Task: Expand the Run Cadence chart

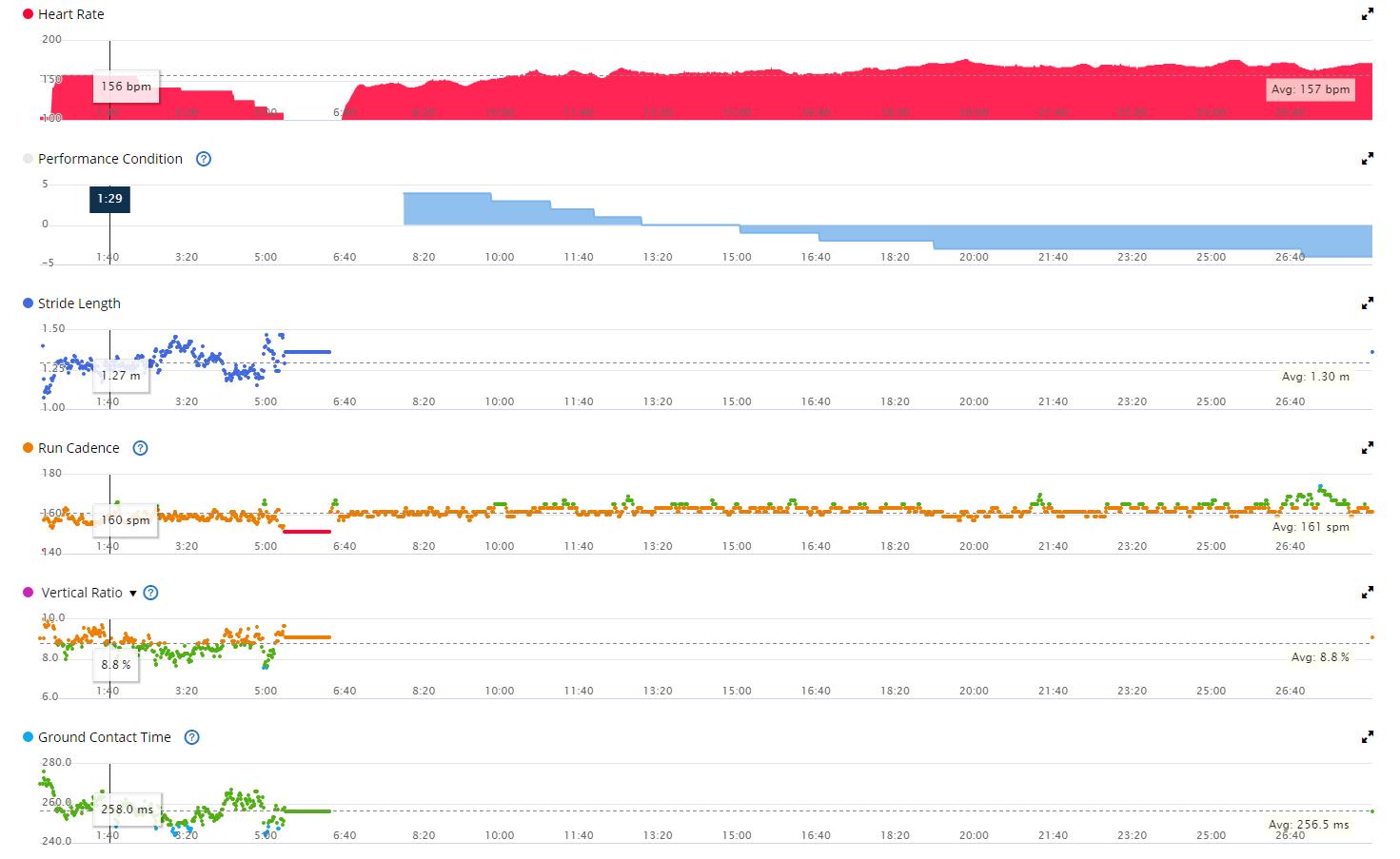Action: click(1367, 448)
